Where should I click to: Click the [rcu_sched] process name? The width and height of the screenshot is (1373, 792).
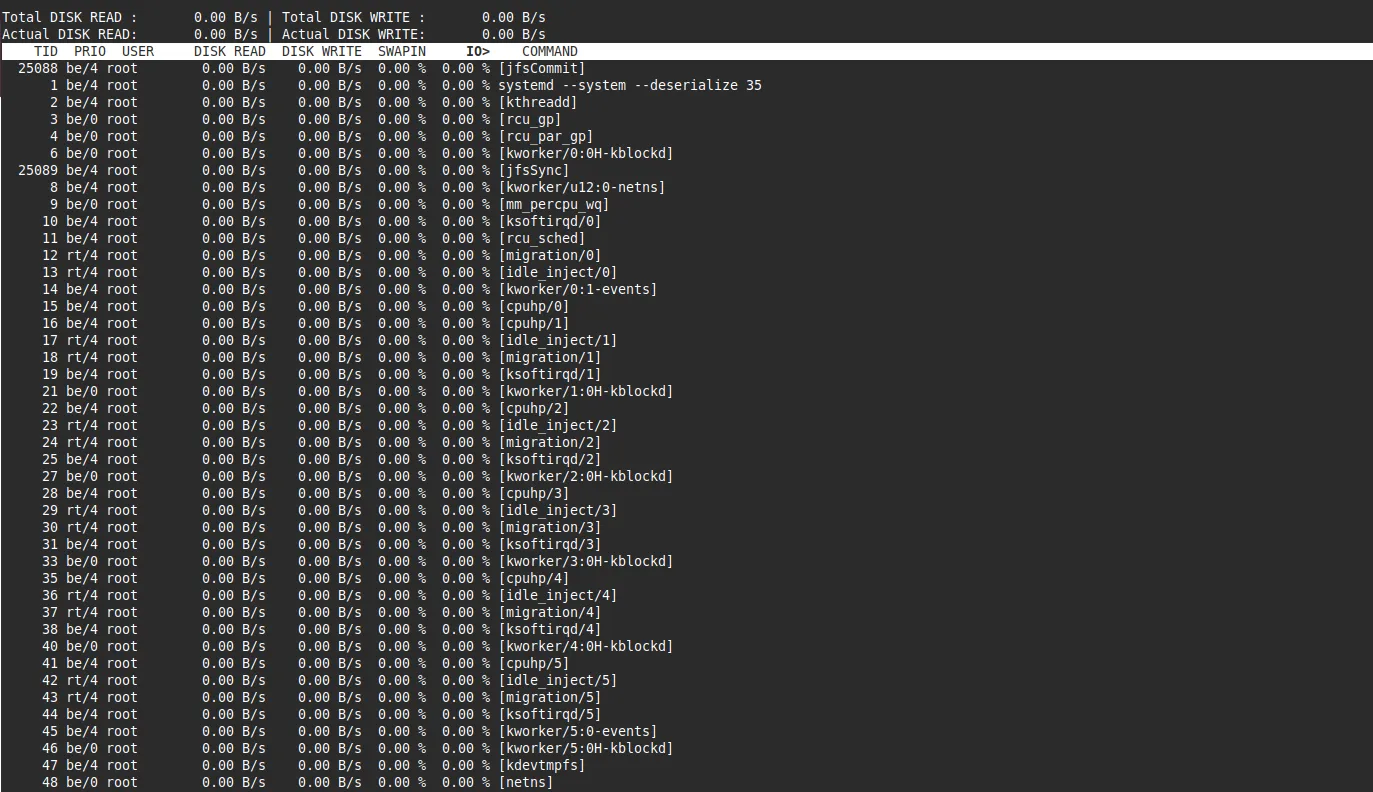[542, 238]
